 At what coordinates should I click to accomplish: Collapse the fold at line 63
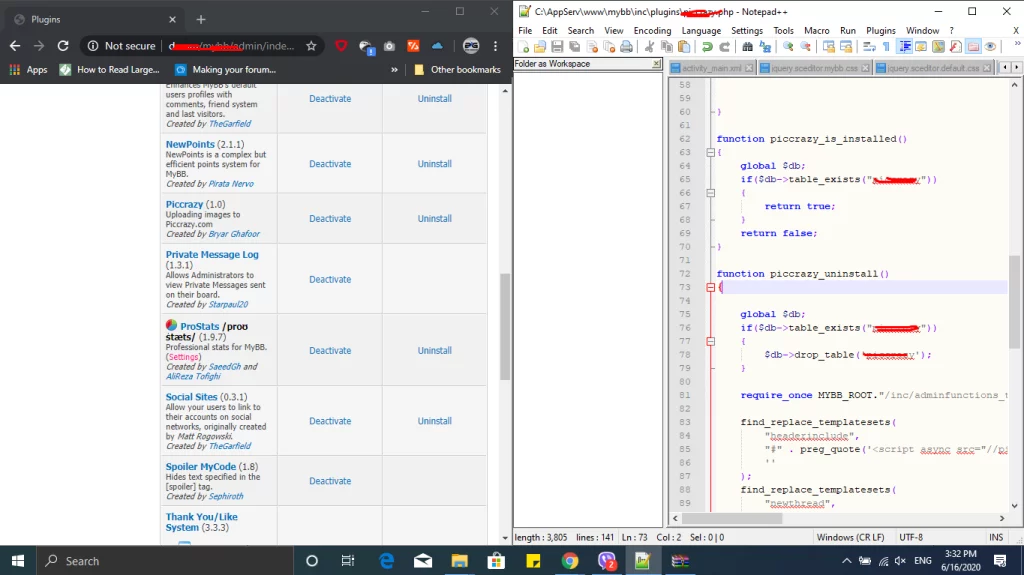pyautogui.click(x=711, y=152)
